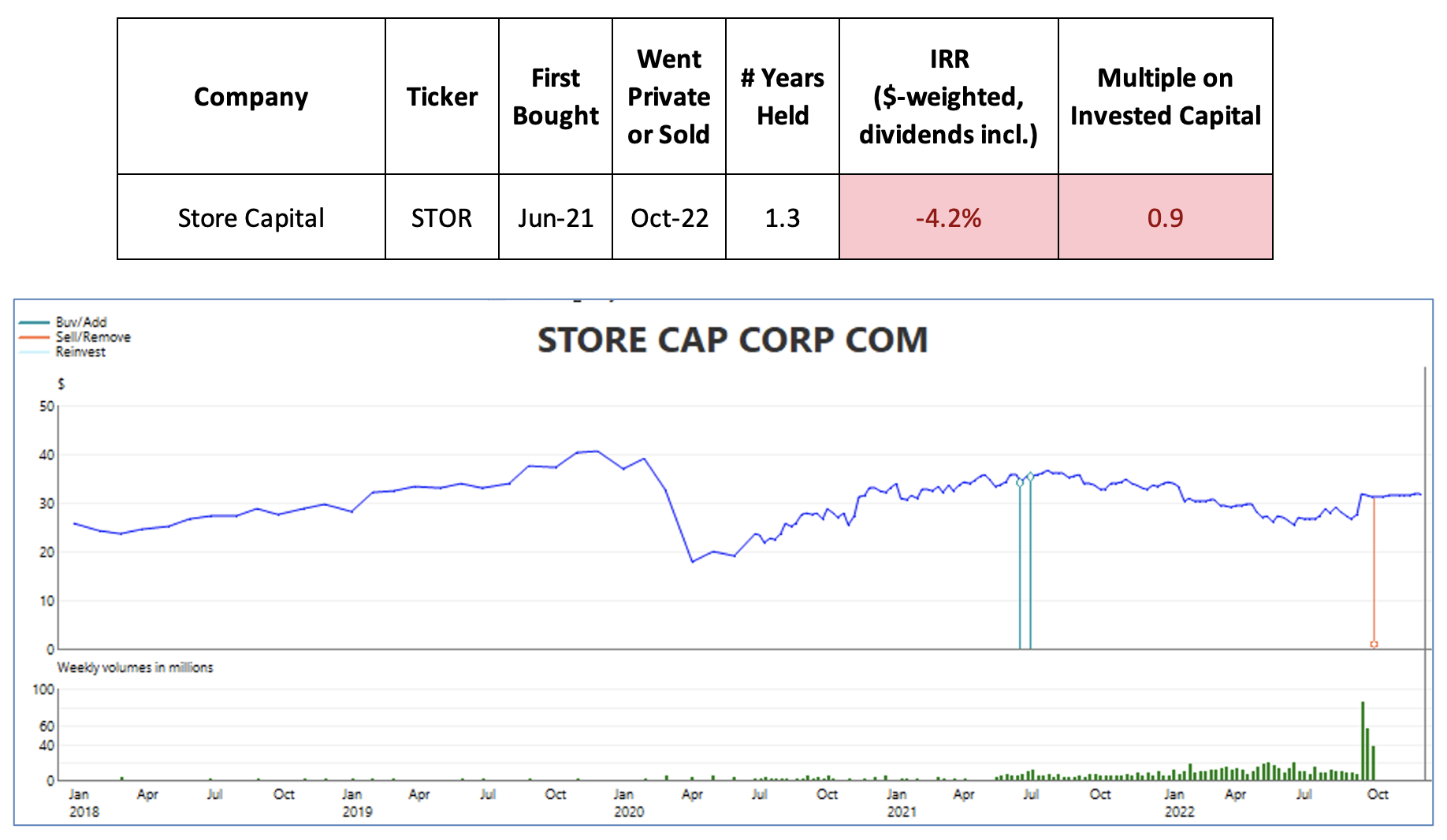Select the 0.9 multiple cell

pos(1165,217)
